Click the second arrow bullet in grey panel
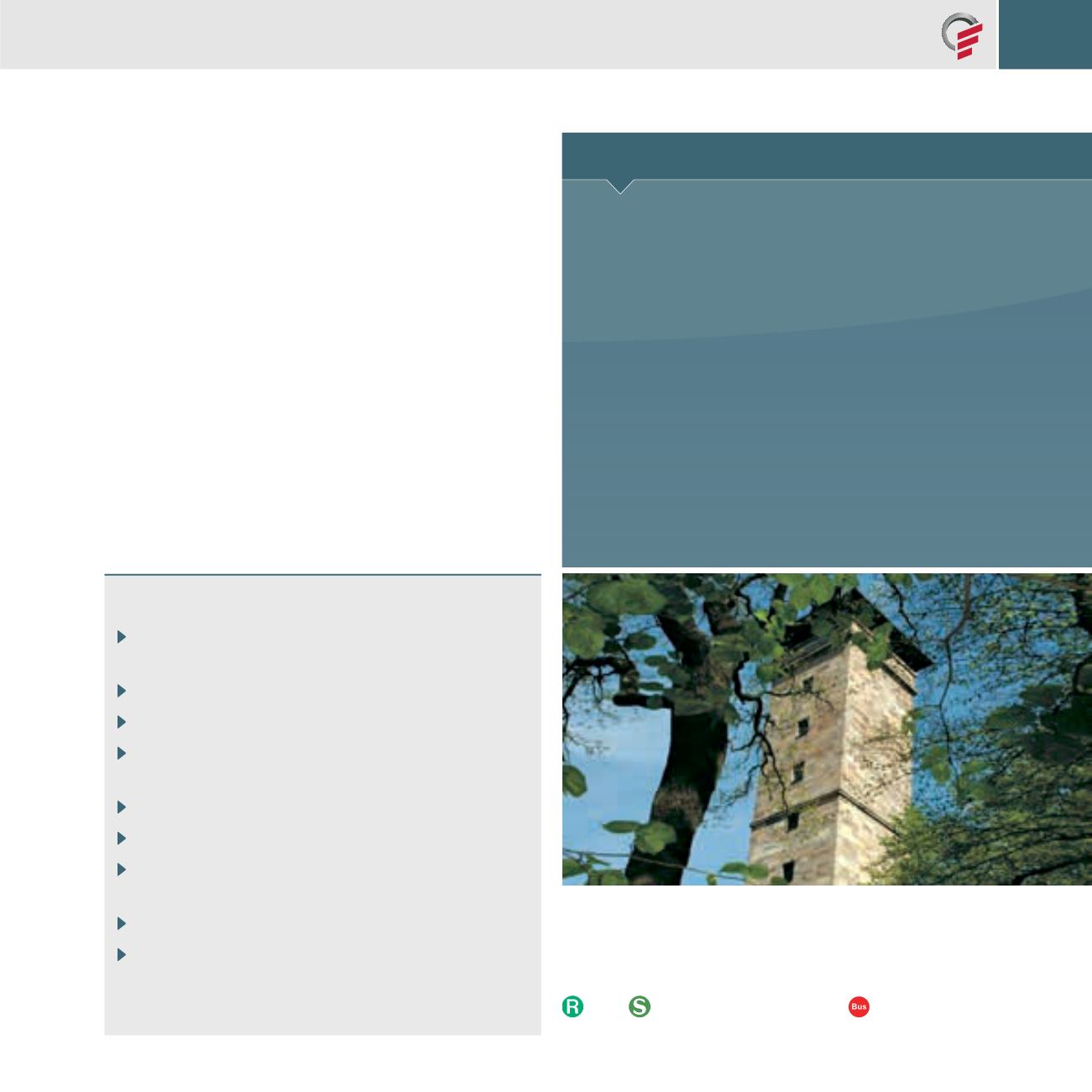The image size is (1092, 1092). 121,691
